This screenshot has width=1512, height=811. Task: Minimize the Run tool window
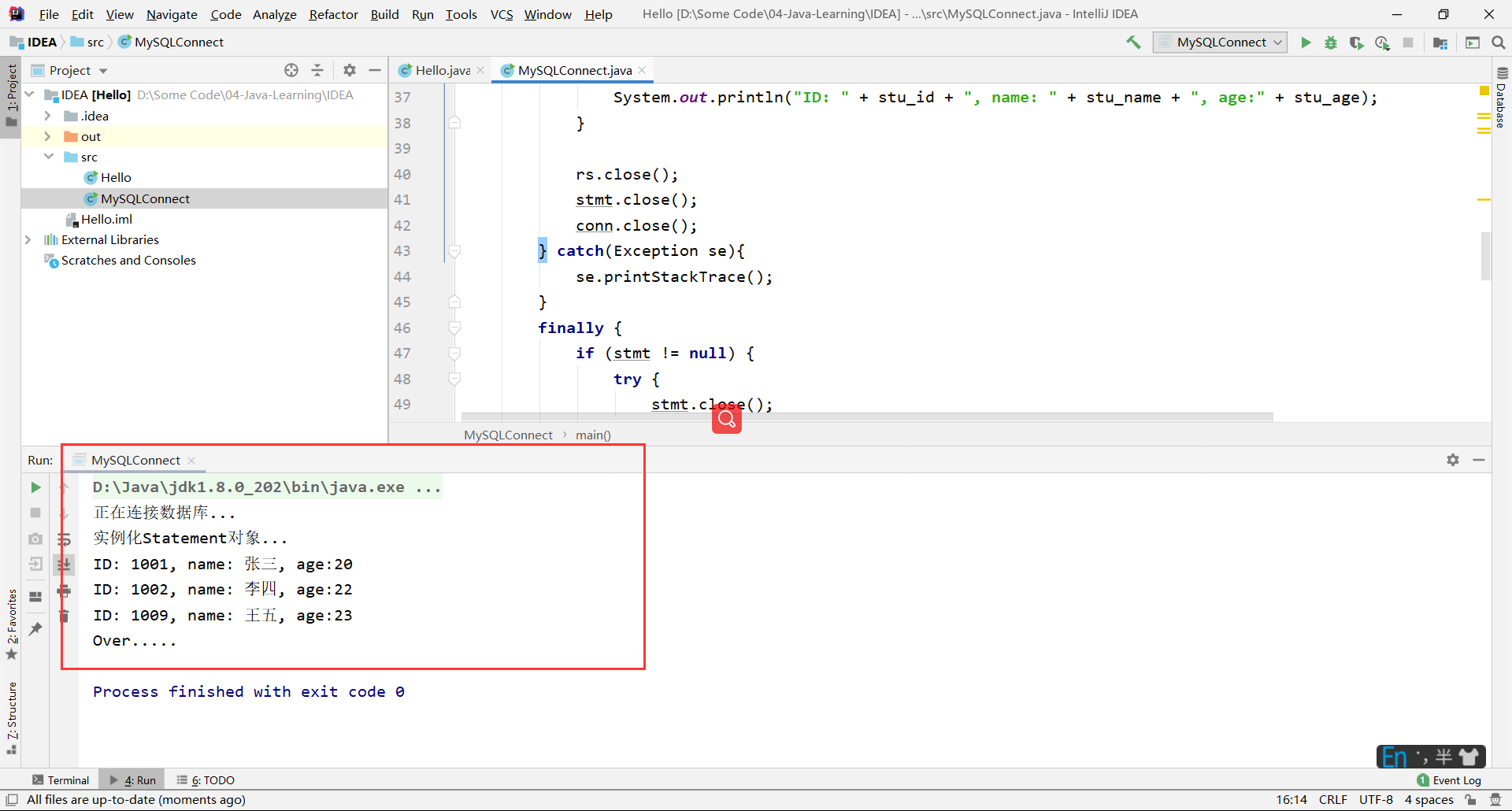pyautogui.click(x=1479, y=460)
